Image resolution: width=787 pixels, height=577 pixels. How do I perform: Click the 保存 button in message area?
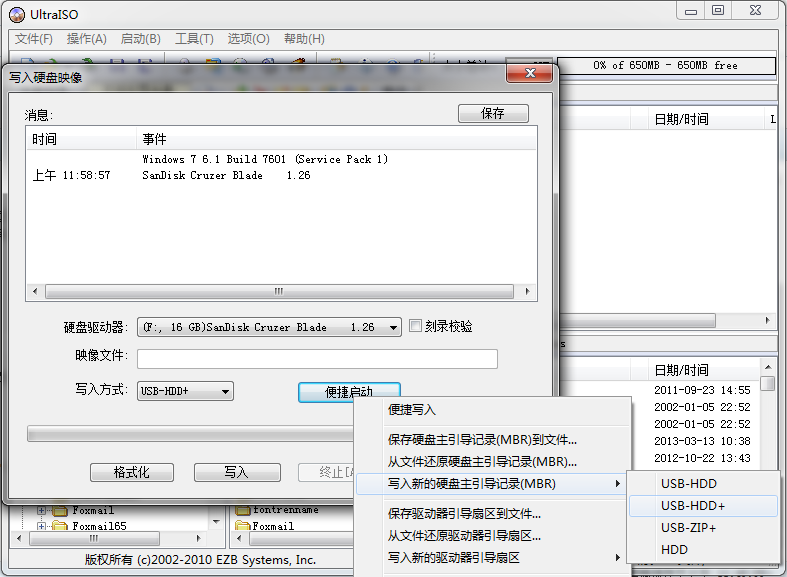tap(493, 113)
